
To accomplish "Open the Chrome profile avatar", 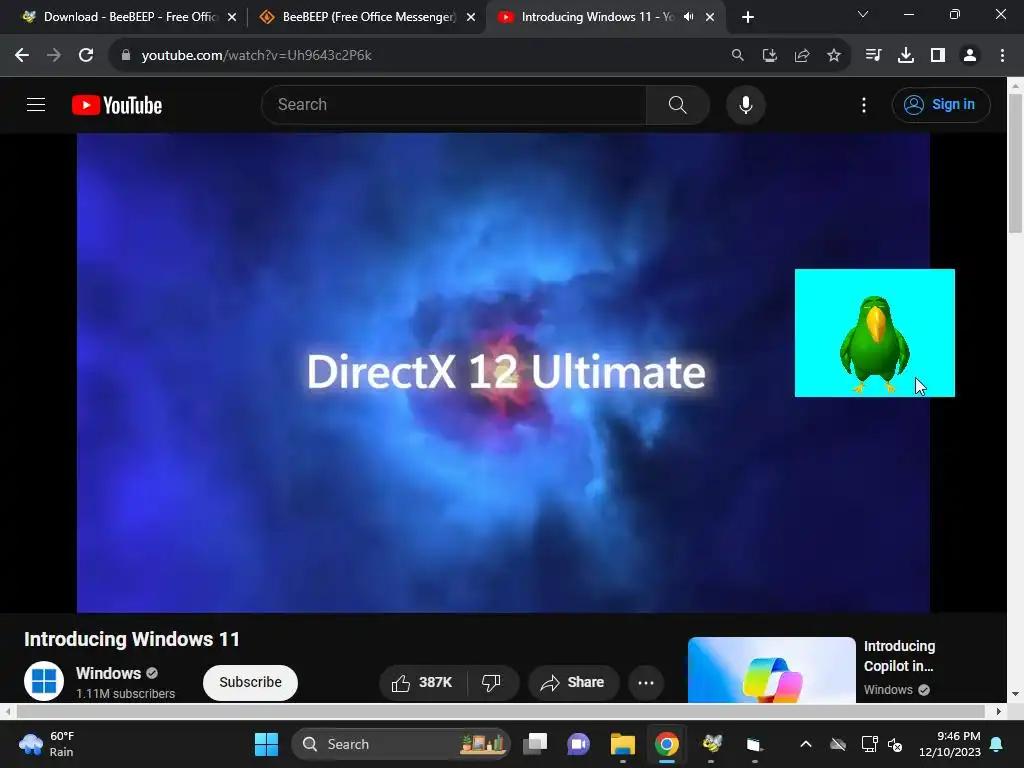I will point(969,56).
